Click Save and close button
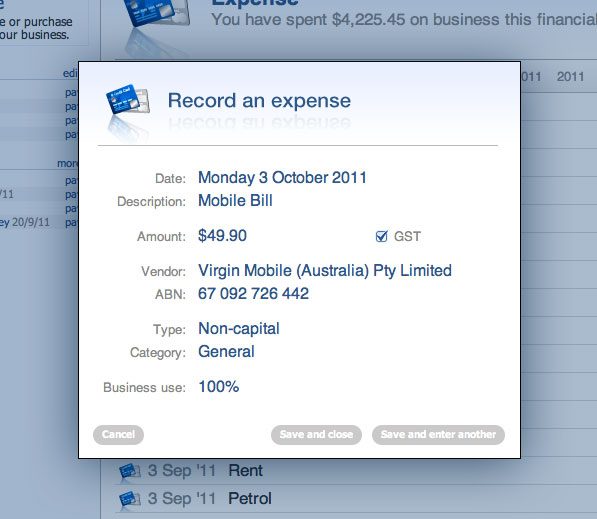The width and height of the screenshot is (597, 519). [x=316, y=434]
